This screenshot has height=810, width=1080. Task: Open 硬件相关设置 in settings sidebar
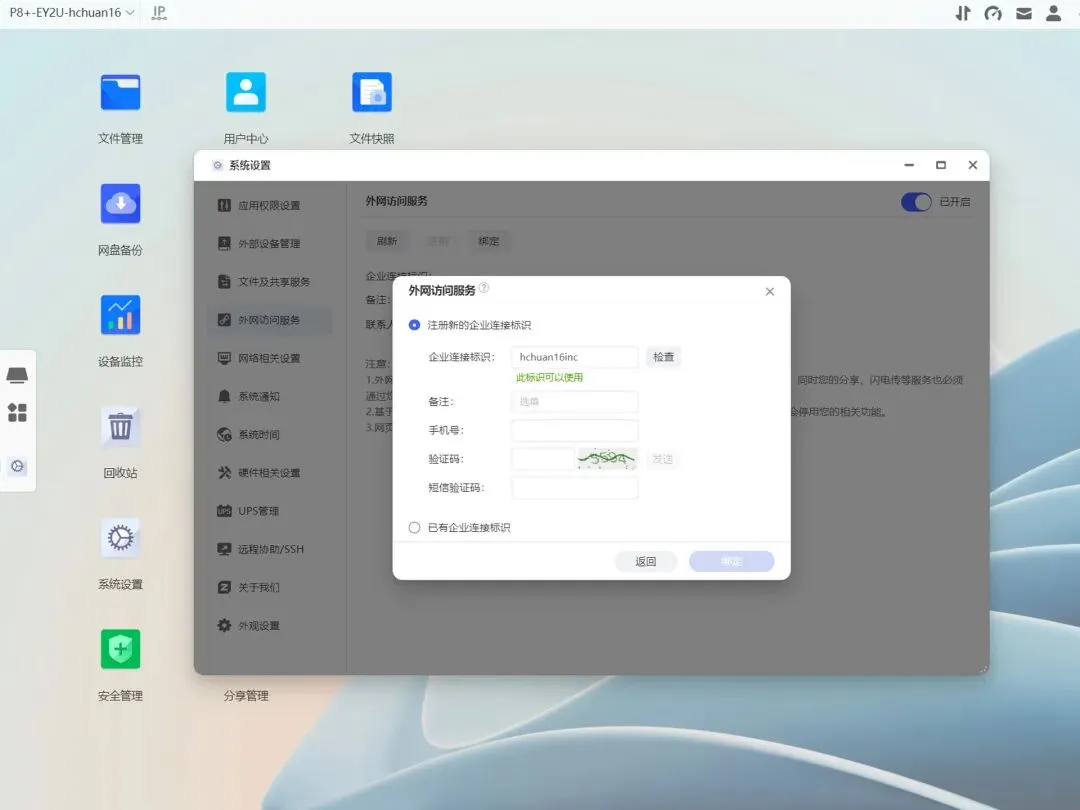coord(269,473)
